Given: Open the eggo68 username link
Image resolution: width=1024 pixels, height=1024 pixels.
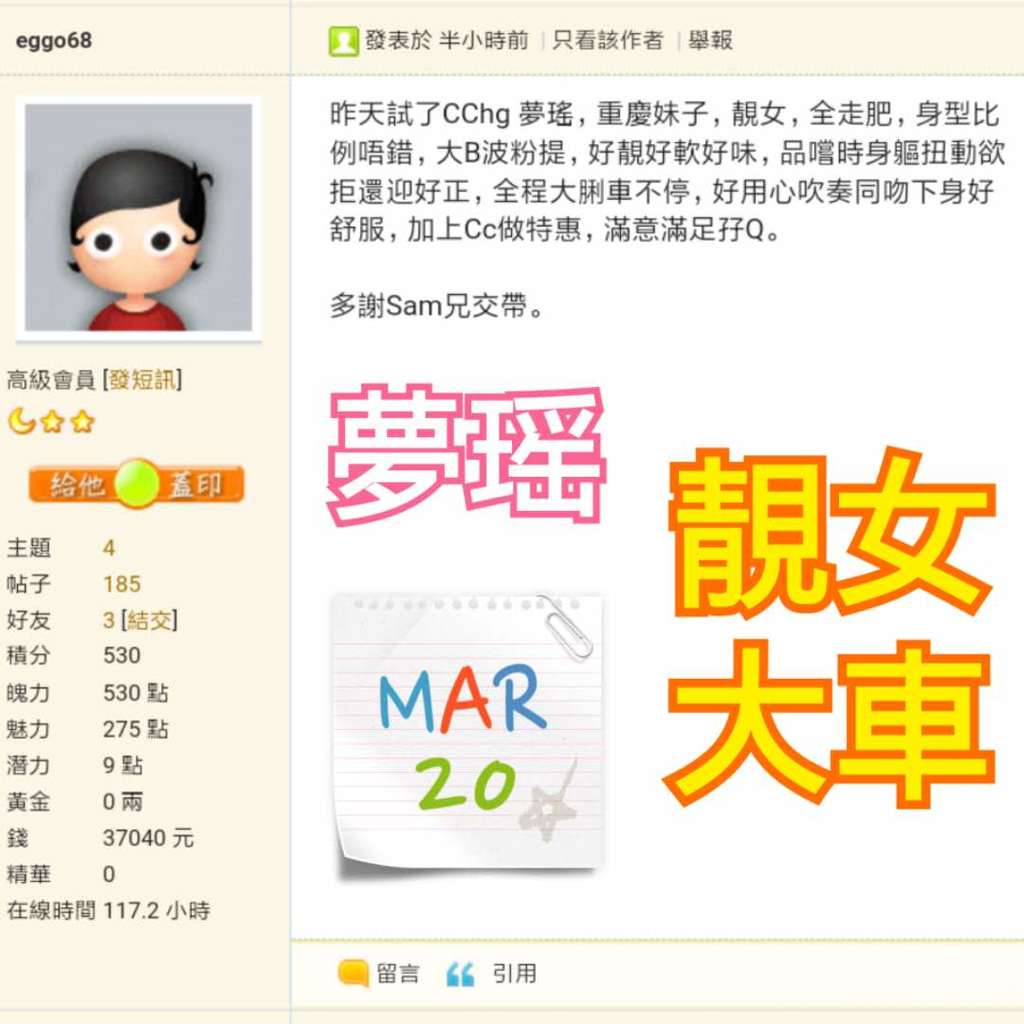Looking at the screenshot, I should (54, 40).
